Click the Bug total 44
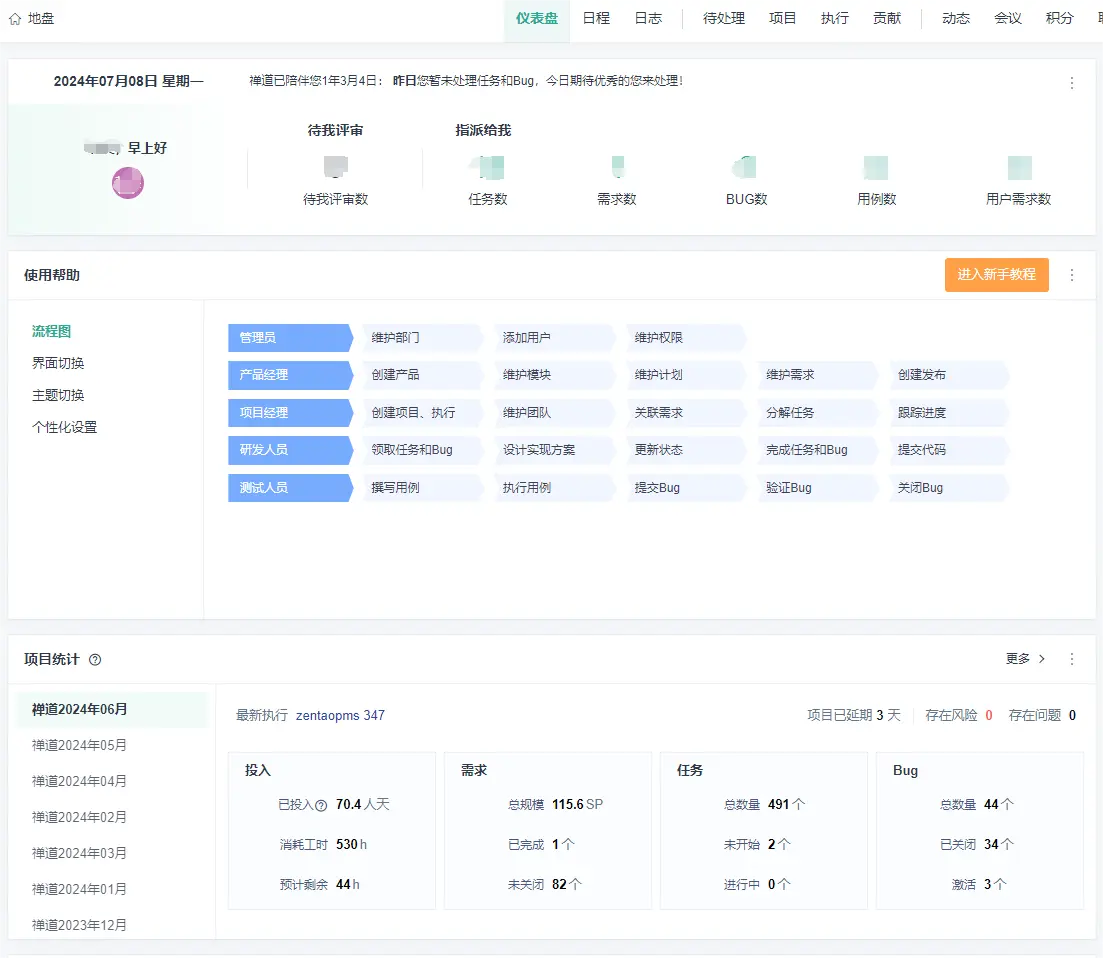This screenshot has width=1103, height=958. coord(991,804)
